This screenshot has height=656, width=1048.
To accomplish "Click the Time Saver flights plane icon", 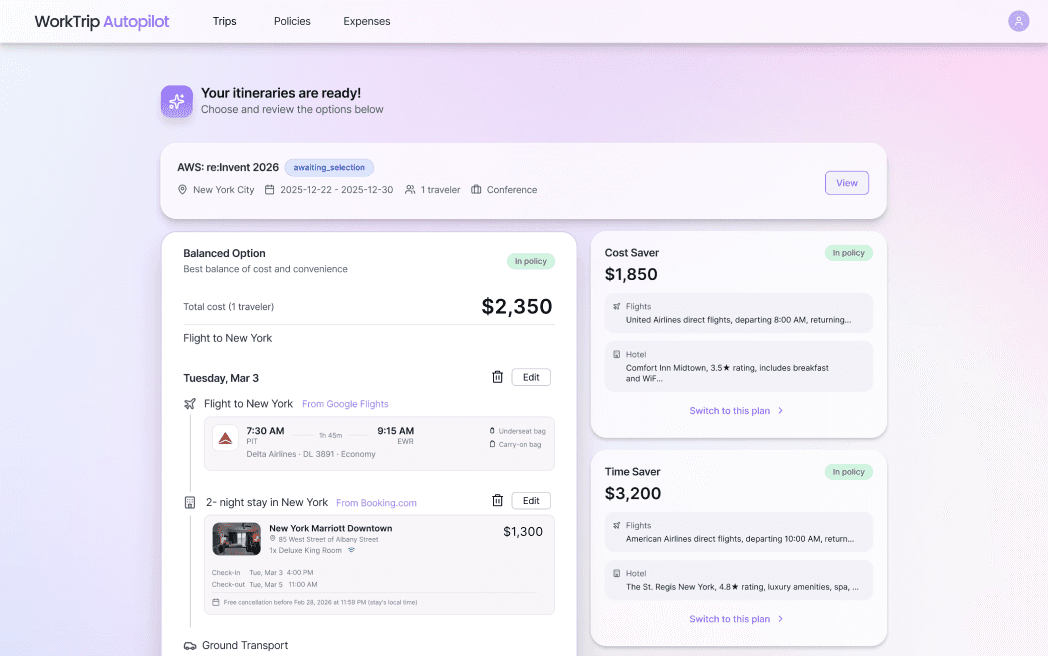I will pyautogui.click(x=616, y=526).
